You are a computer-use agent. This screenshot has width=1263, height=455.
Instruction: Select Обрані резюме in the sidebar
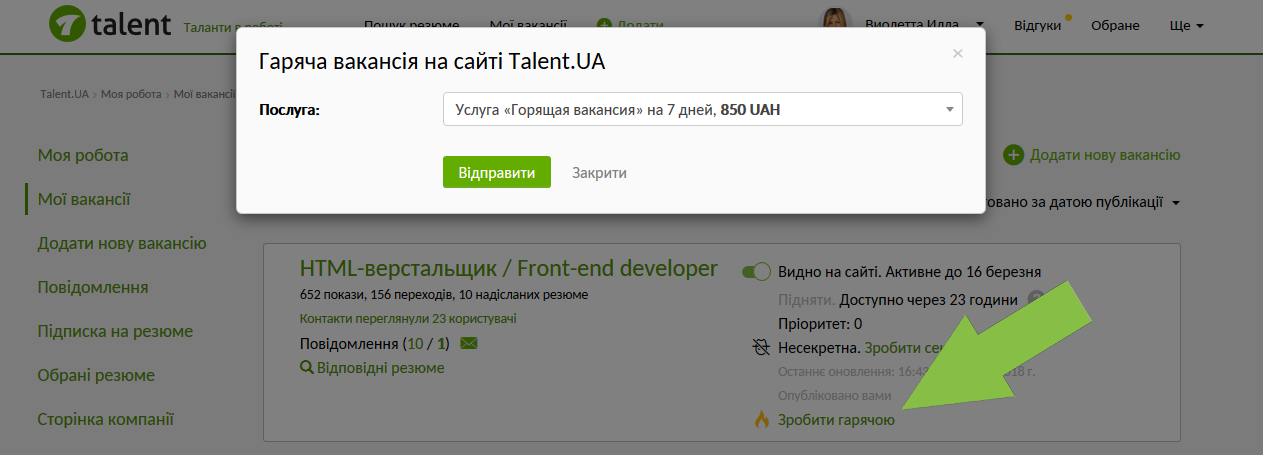[x=96, y=375]
